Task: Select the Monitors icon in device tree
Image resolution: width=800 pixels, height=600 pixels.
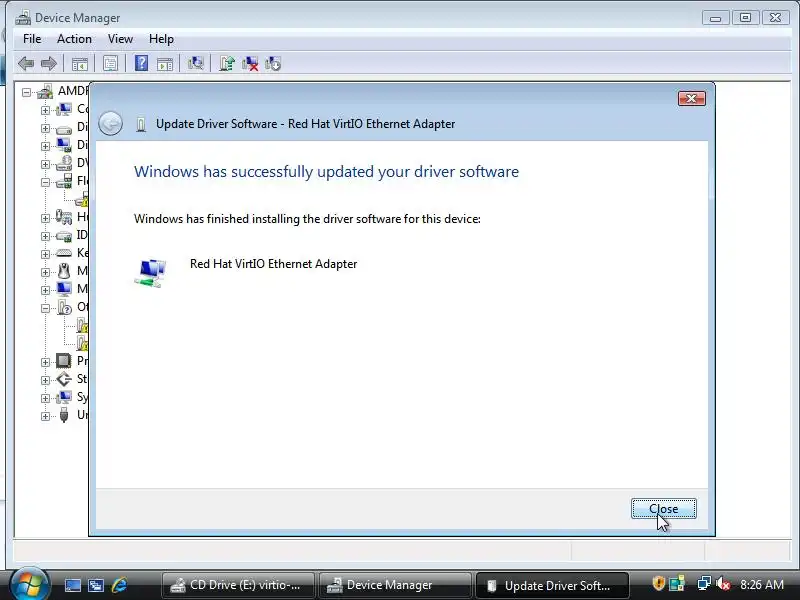Action: pyautogui.click(x=64, y=289)
